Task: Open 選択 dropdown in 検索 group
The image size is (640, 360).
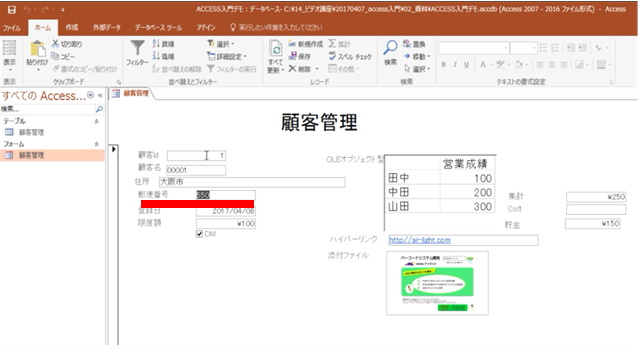Action: (417, 69)
